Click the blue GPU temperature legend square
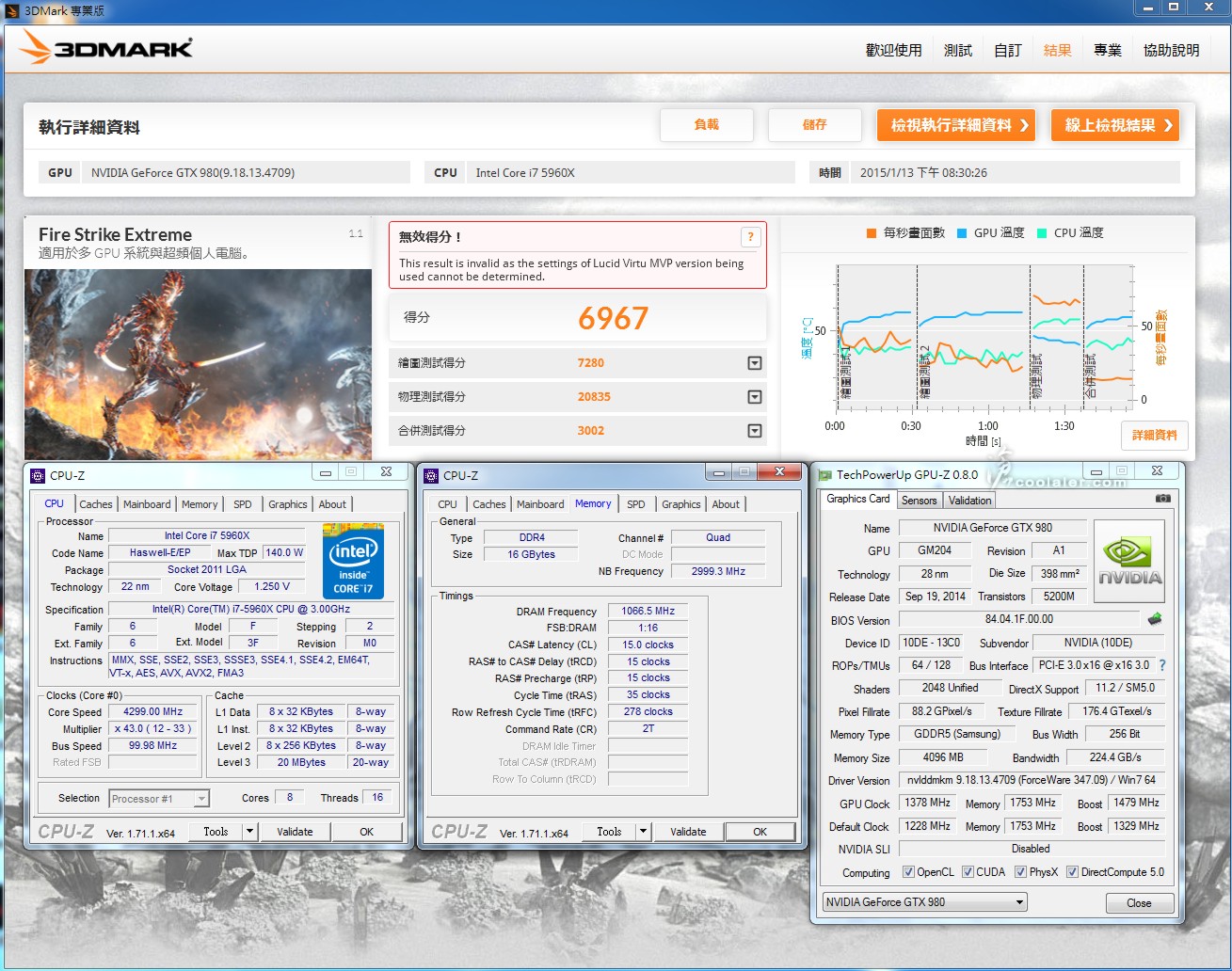The image size is (1232, 971). click(x=962, y=233)
